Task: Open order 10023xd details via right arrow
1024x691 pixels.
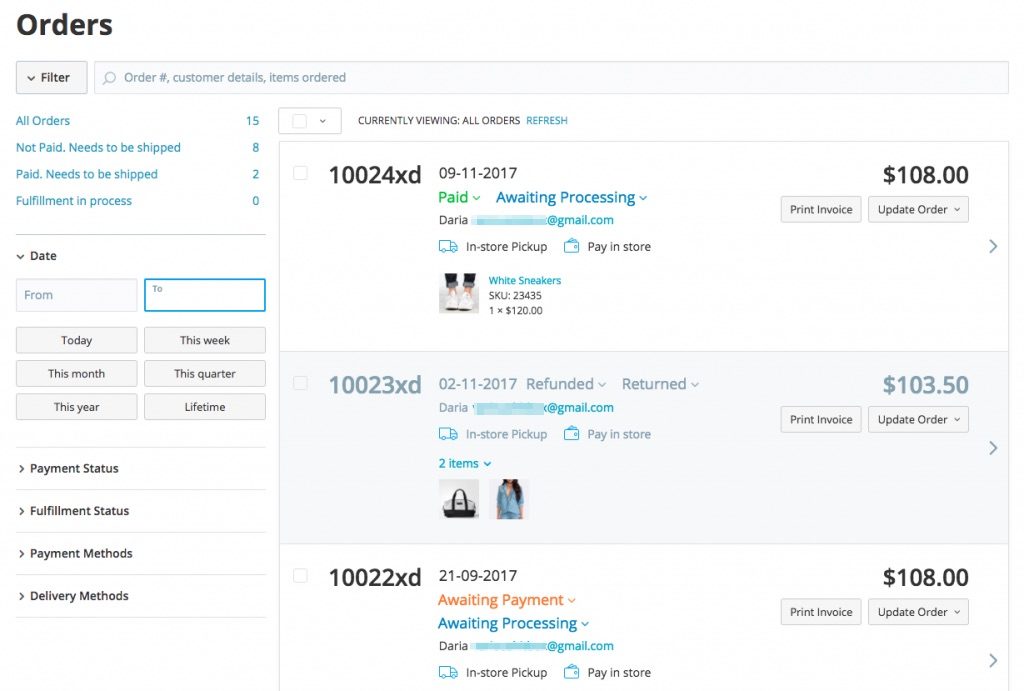Action: [992, 448]
